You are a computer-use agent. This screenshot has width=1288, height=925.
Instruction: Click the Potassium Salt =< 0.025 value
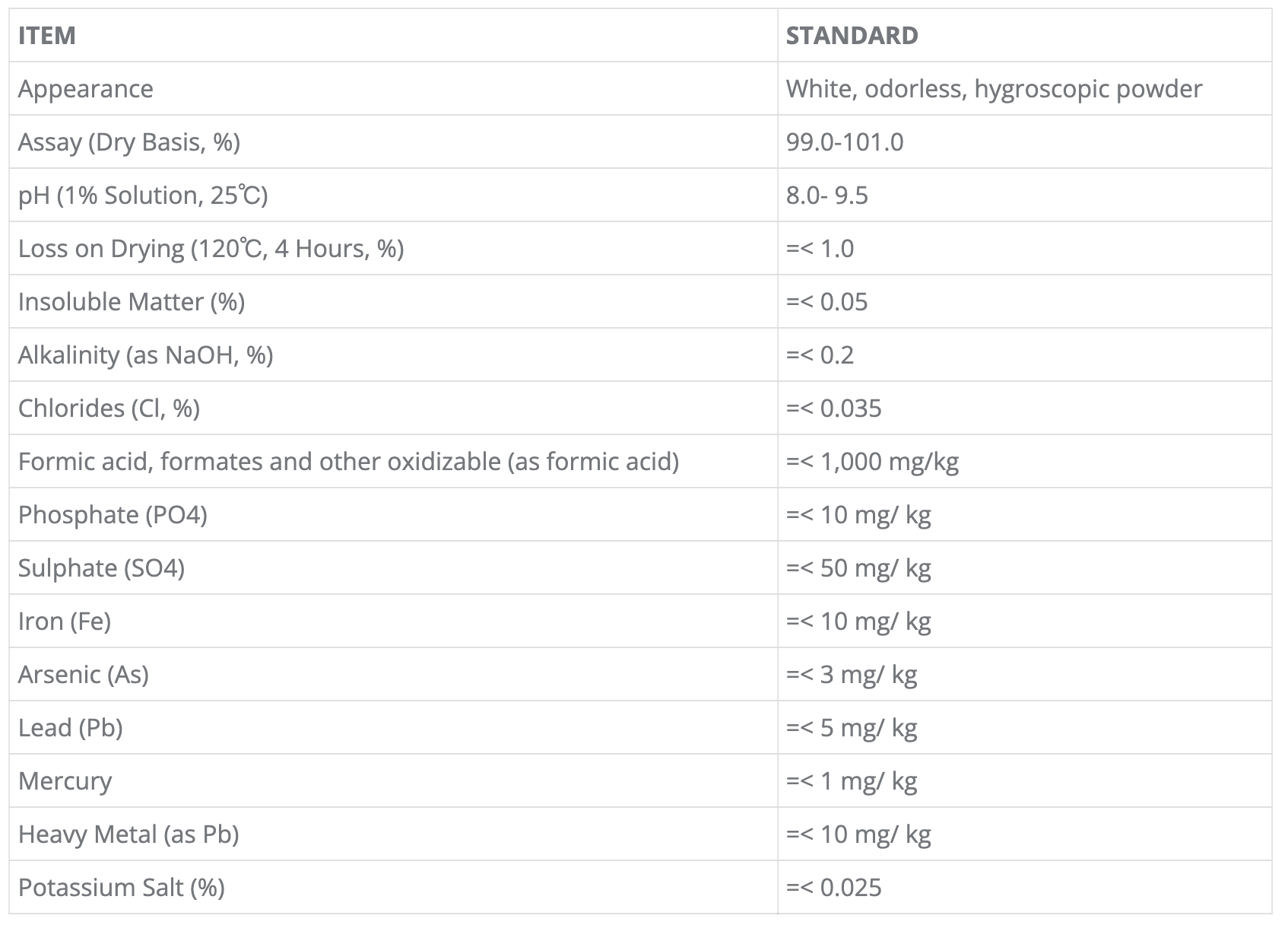pos(834,888)
